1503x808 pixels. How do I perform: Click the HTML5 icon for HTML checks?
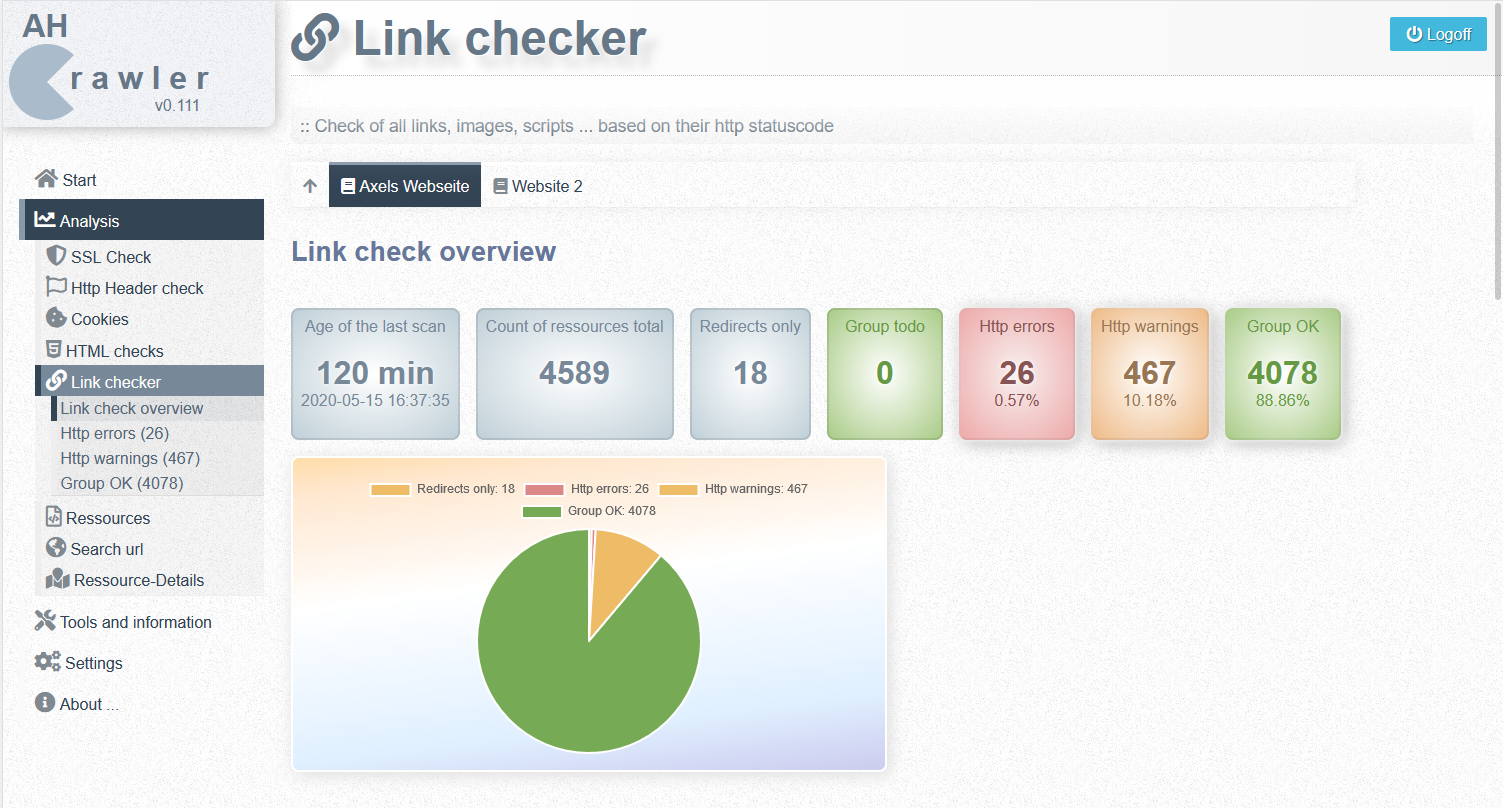(54, 350)
